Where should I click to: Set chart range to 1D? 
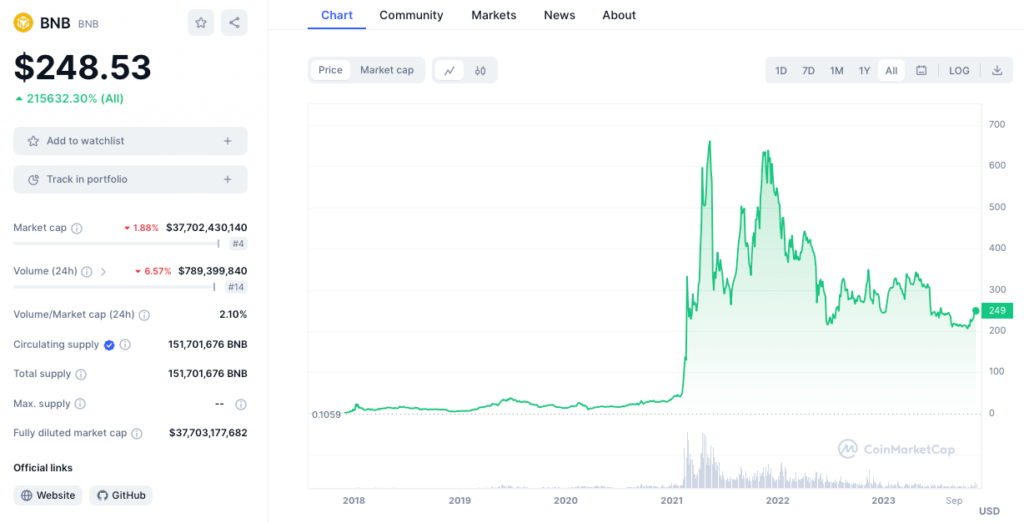point(781,71)
